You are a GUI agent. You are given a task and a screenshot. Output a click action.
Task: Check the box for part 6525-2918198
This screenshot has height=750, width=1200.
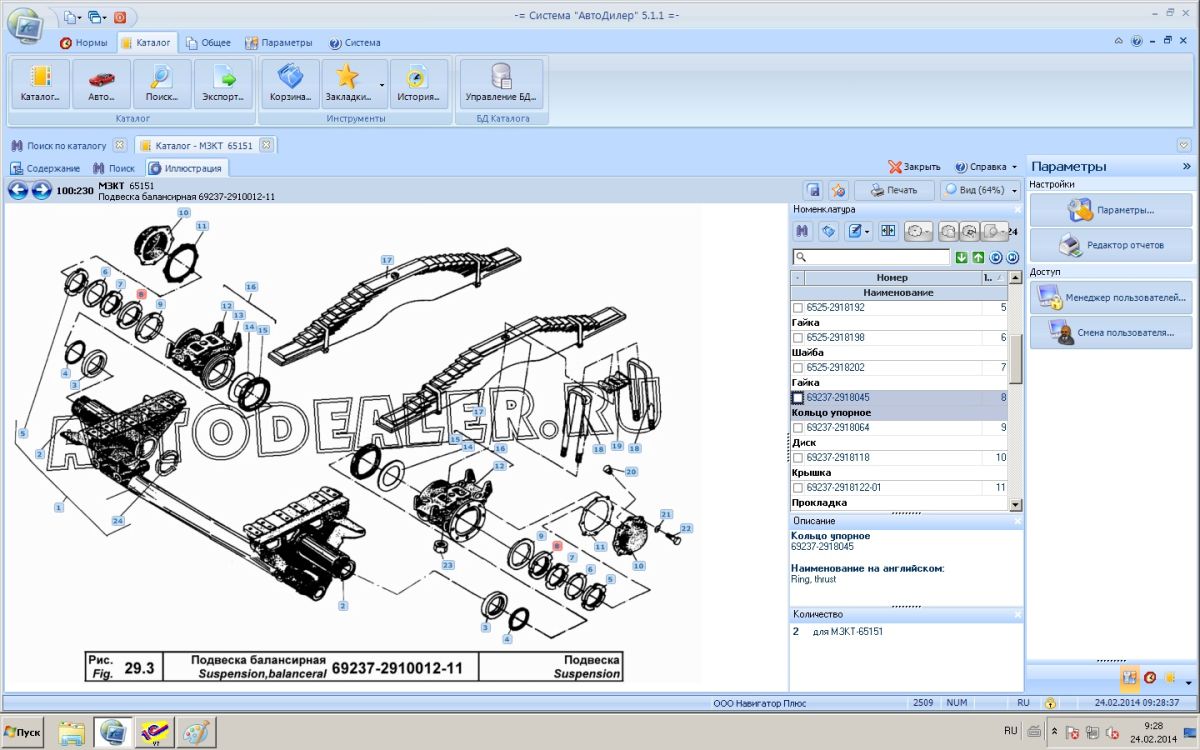tap(798, 338)
